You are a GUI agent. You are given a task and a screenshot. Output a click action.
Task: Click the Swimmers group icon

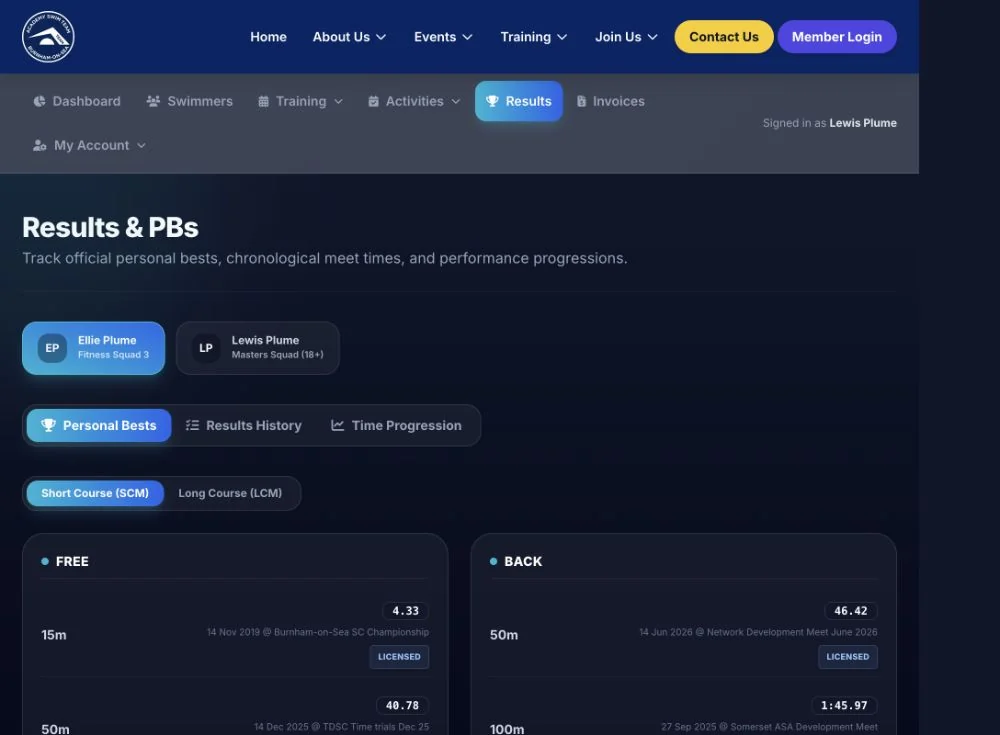pyautogui.click(x=153, y=101)
